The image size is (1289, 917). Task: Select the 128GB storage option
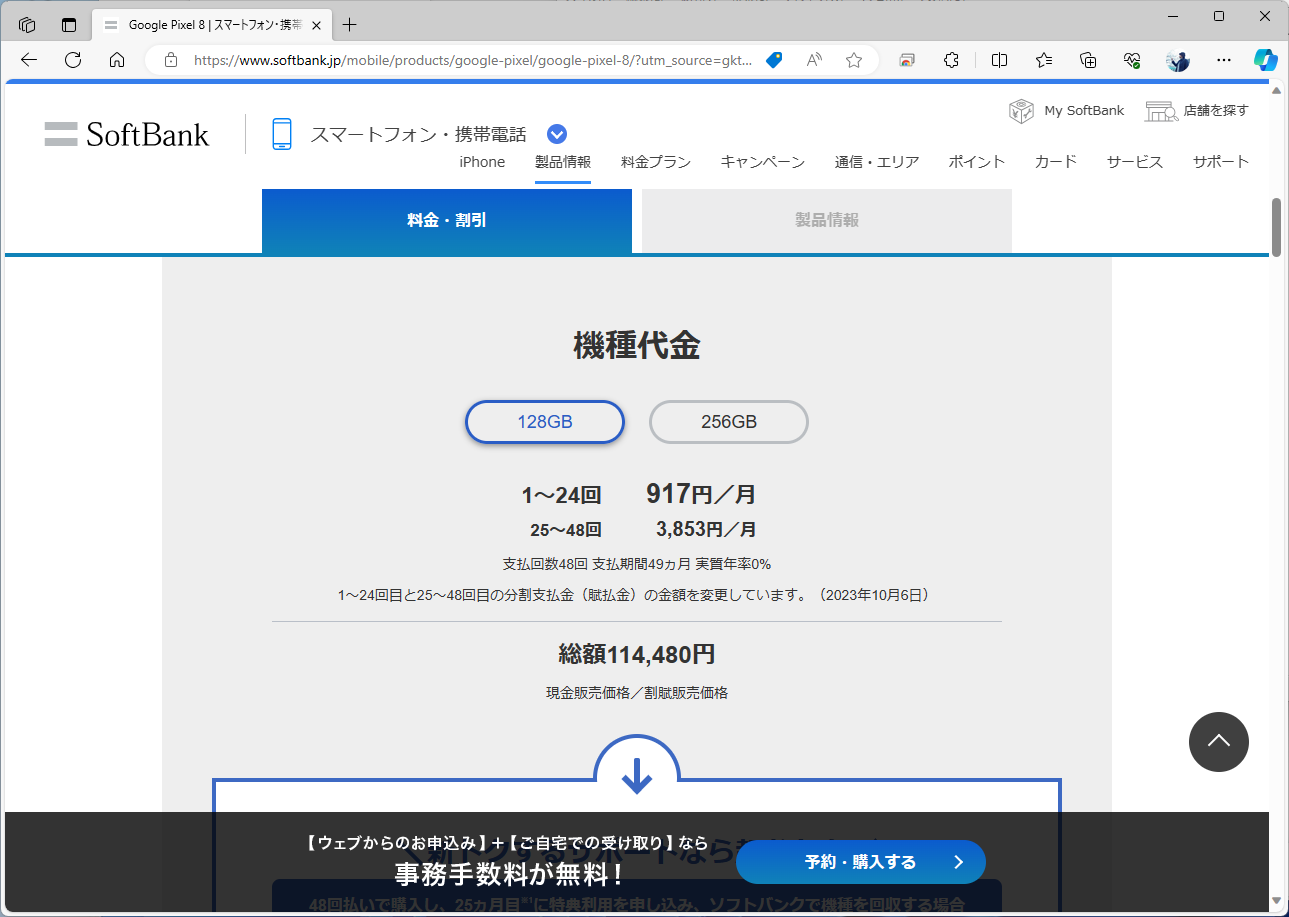tap(544, 421)
